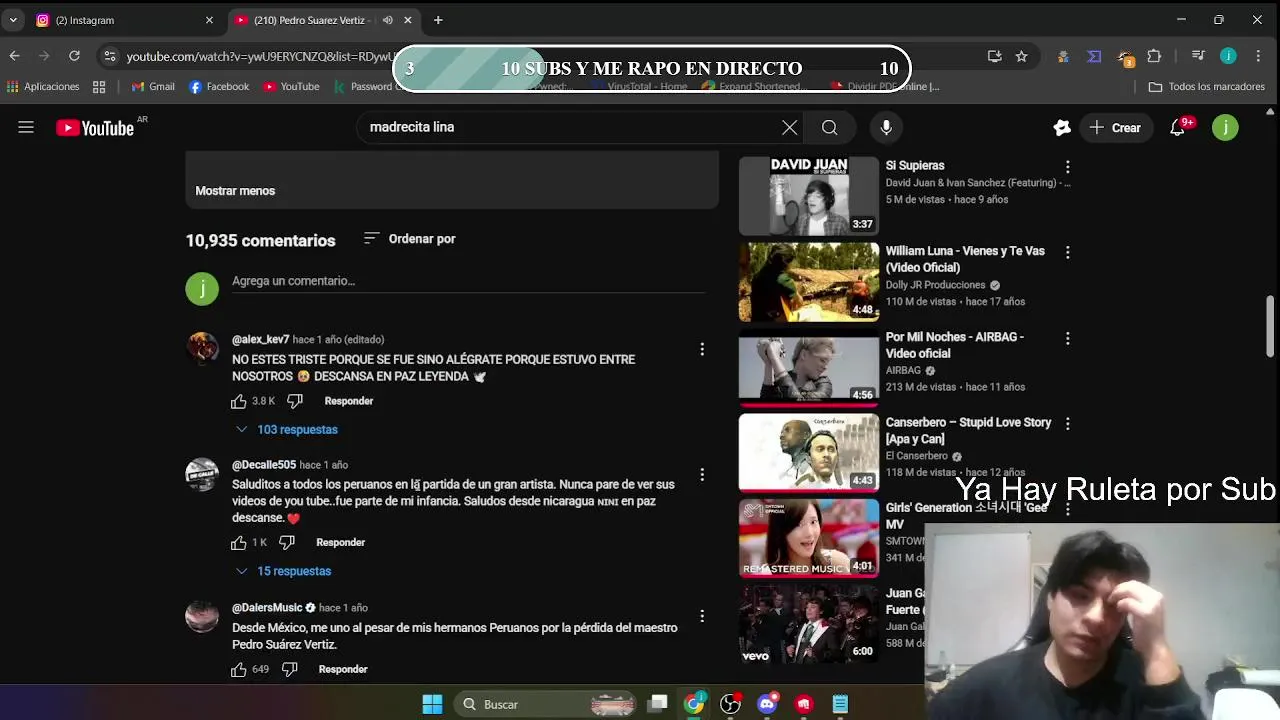Collapse the description with 'Mostrar menos'

[235, 190]
